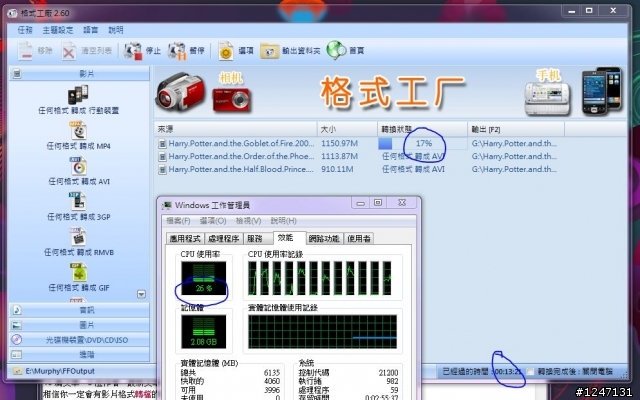Expand the 音訊 category
The width and height of the screenshot is (640, 400).
[79, 310]
